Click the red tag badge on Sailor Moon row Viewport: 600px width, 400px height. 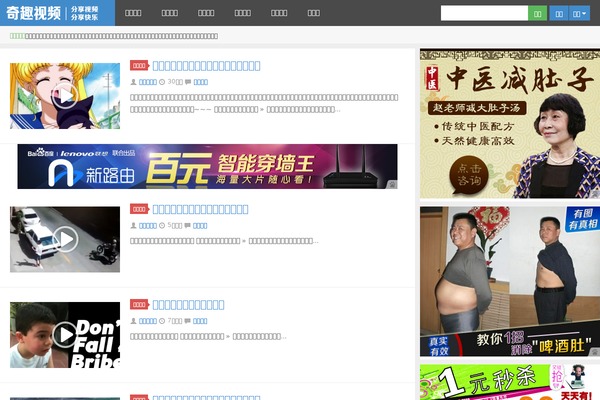pos(139,65)
